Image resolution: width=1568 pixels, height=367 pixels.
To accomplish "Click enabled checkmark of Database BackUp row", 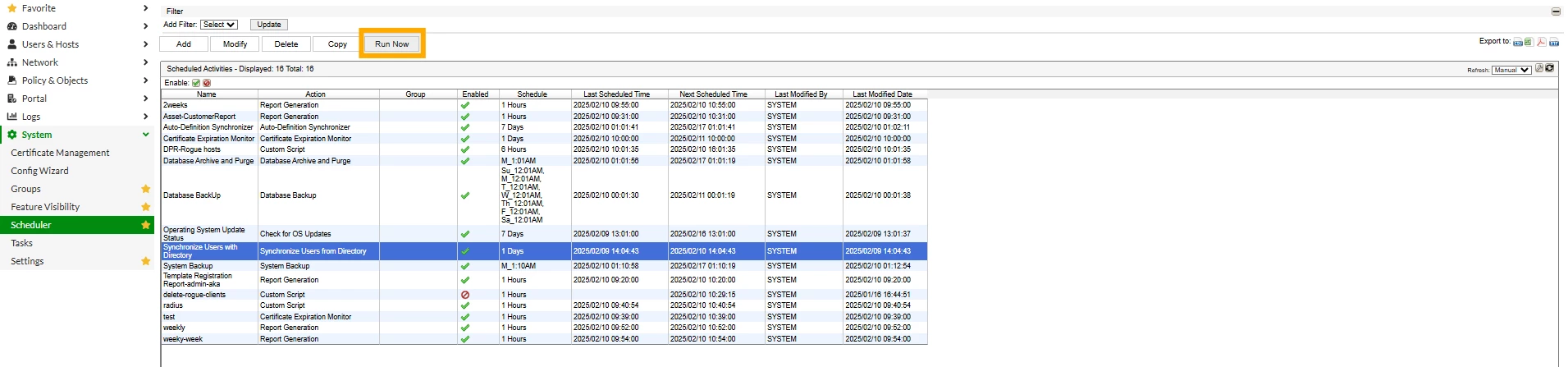I will click(x=465, y=195).
